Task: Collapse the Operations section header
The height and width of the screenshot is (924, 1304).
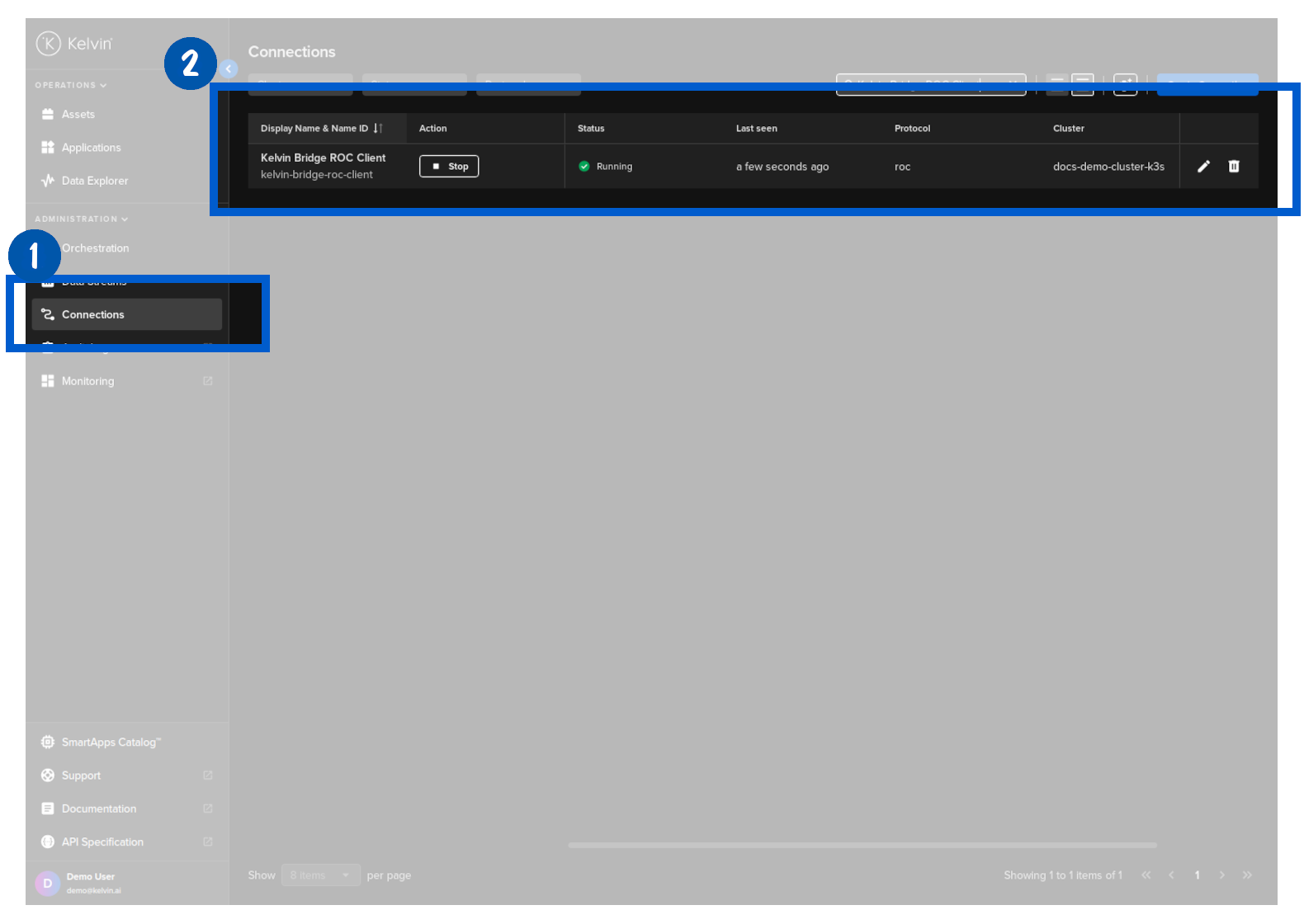Action: click(70, 86)
